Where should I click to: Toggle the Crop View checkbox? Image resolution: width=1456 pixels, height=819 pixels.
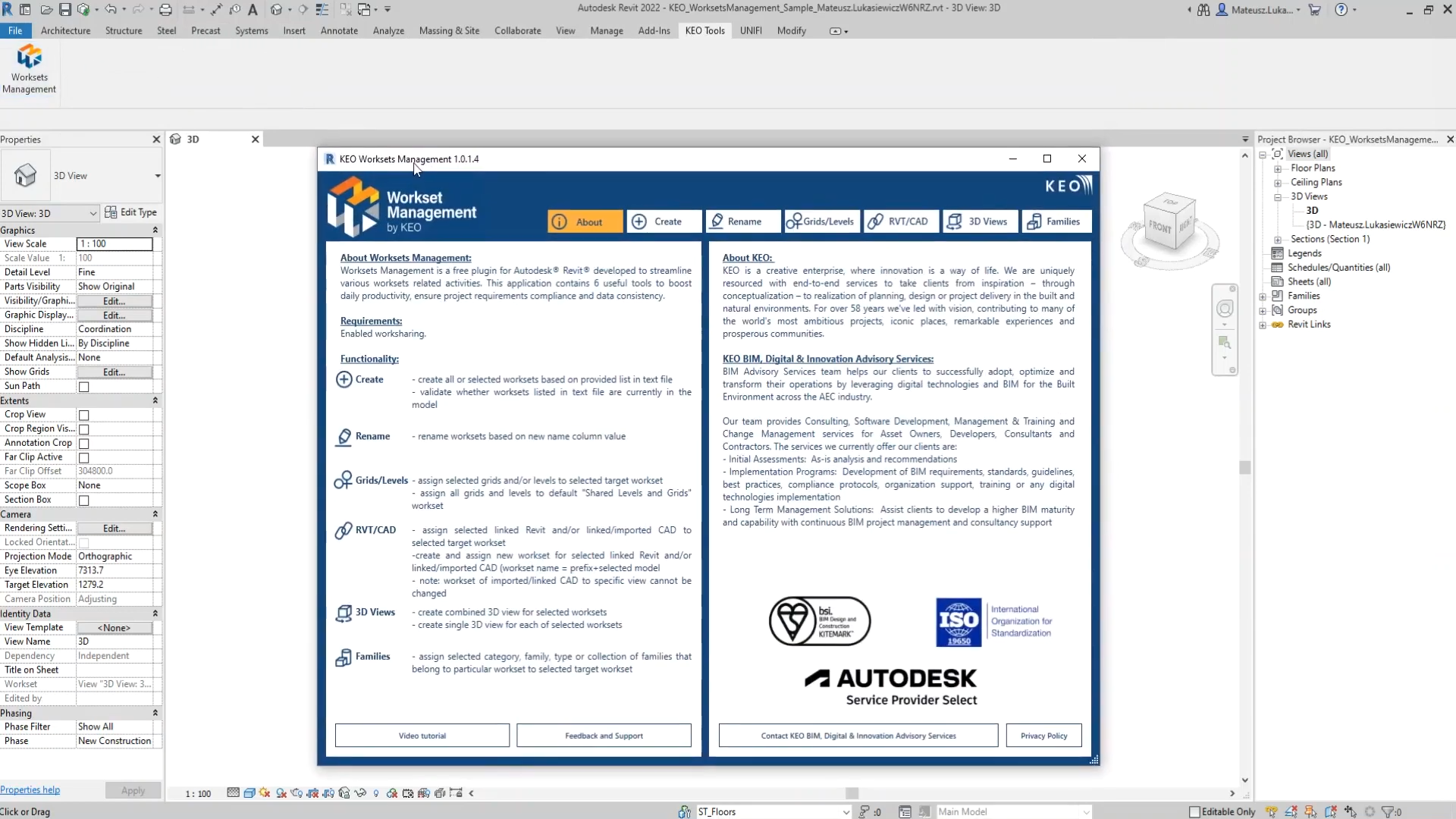pyautogui.click(x=84, y=416)
